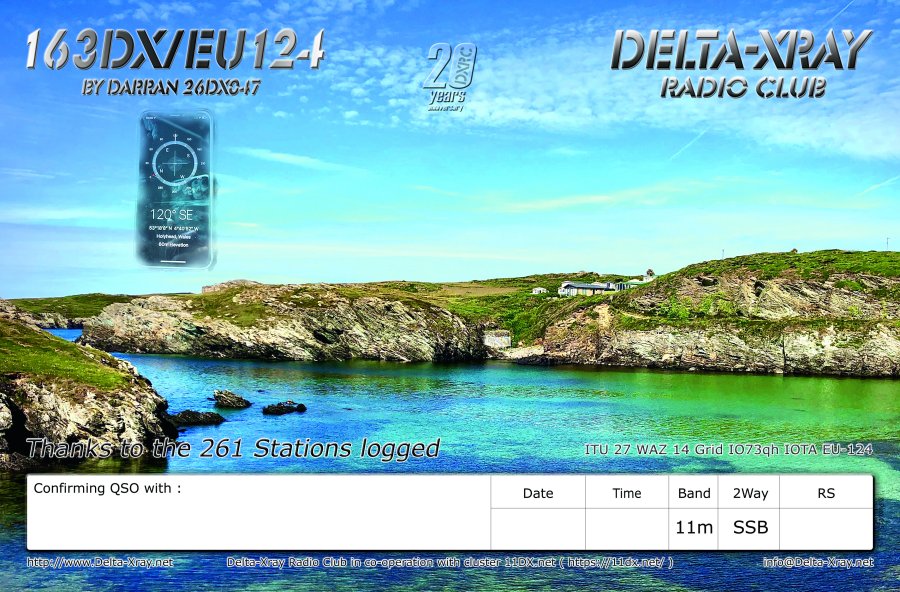Click the info@Delta-Xray.net email address
The height and width of the screenshot is (592, 900).
817,562
